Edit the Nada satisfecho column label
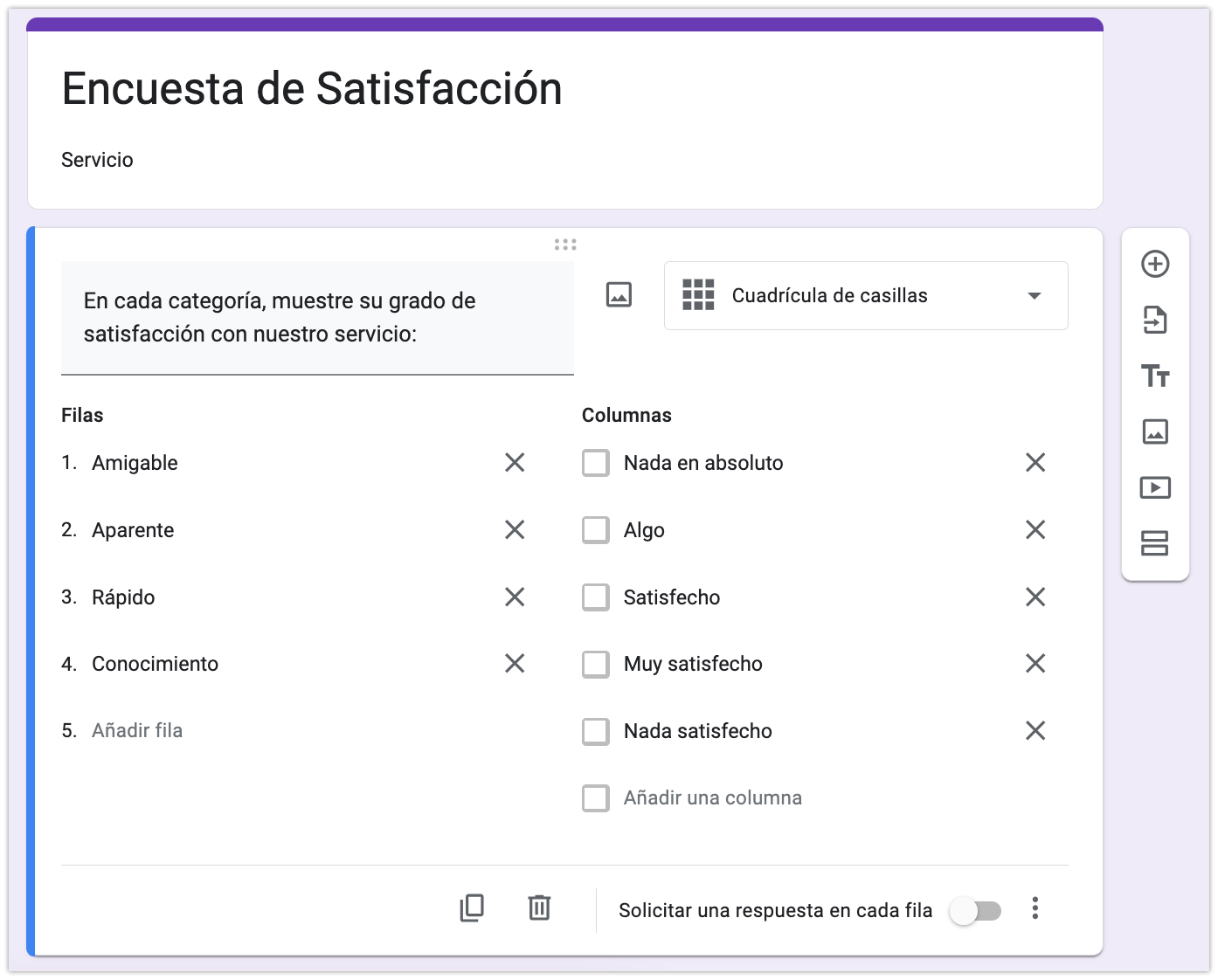Viewport: 1218px width, 980px height. (x=698, y=731)
